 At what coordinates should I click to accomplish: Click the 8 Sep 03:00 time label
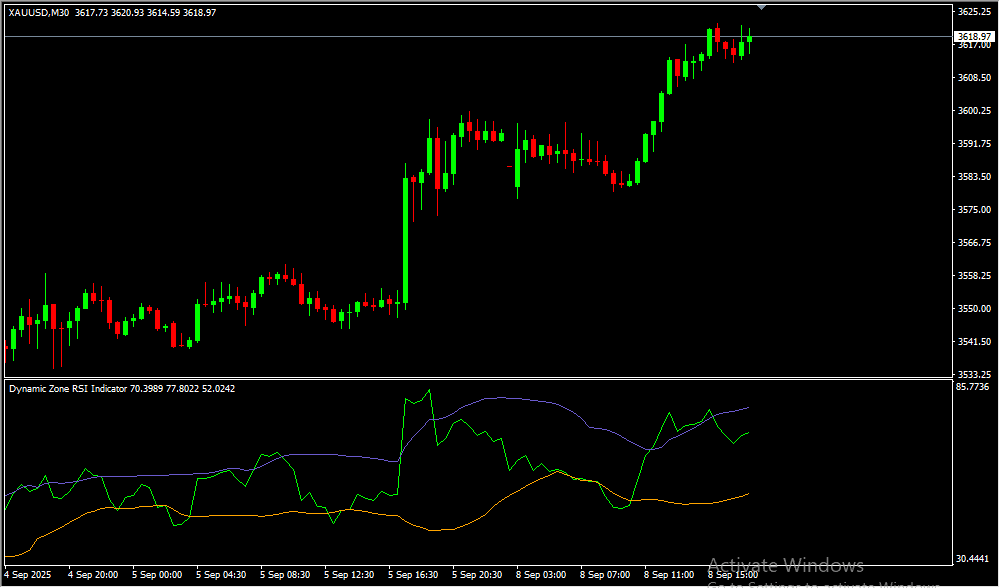coord(541,575)
